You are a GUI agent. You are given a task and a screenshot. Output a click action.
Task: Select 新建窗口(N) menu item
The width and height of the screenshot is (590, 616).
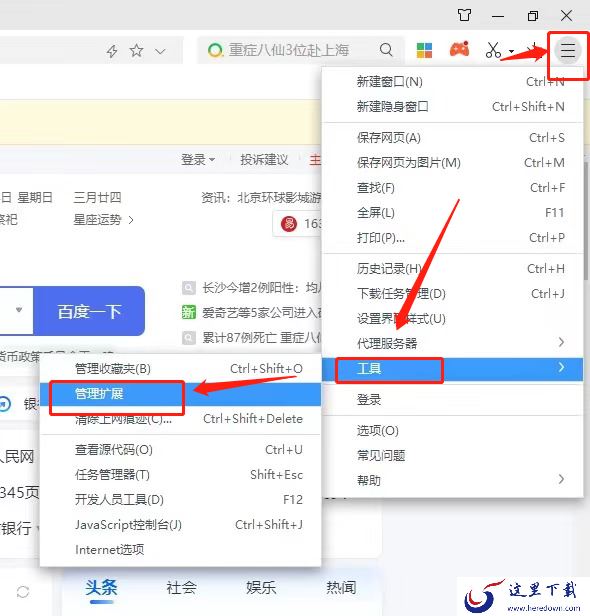point(453,82)
